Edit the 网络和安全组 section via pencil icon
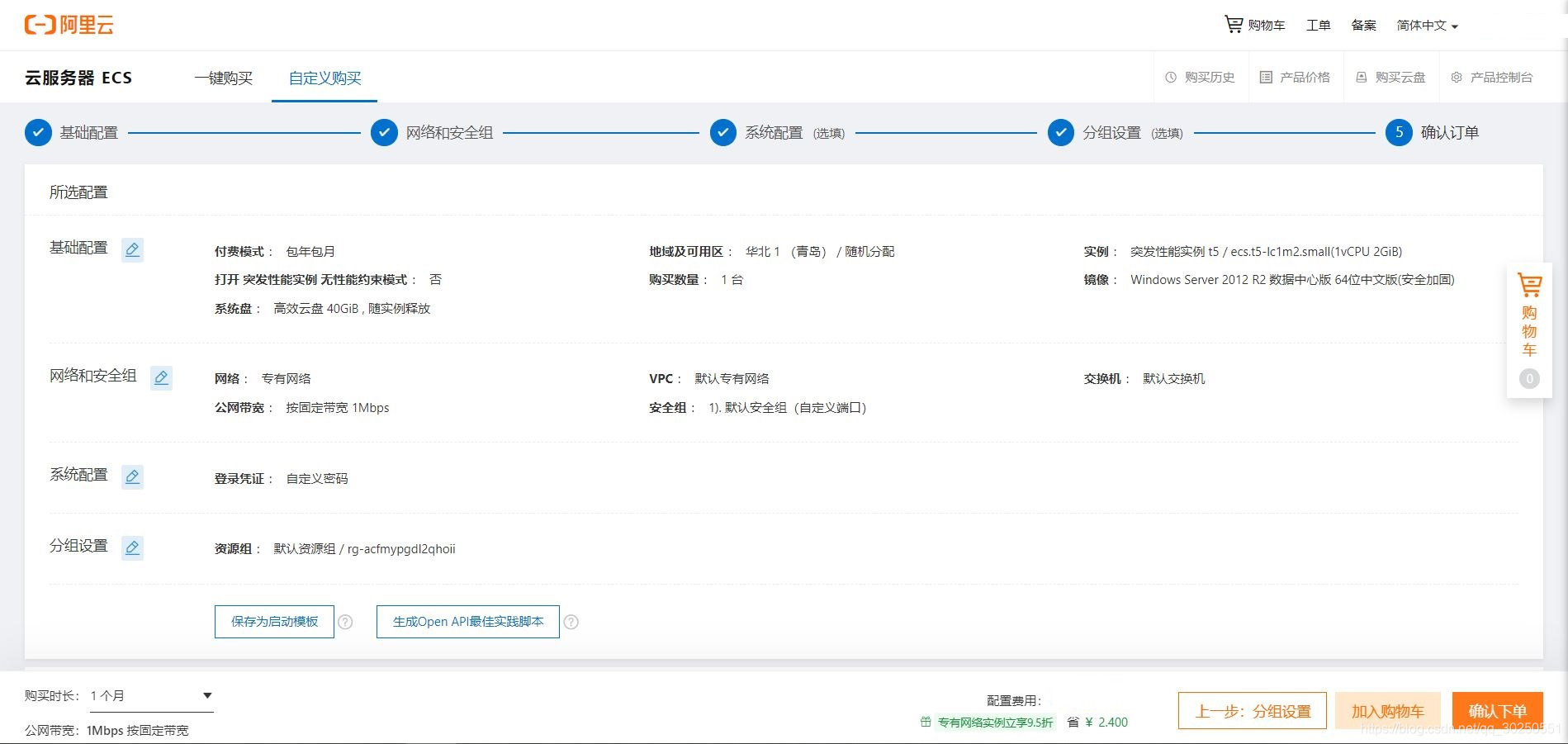Viewport: 1568px width, 744px height. 161,377
